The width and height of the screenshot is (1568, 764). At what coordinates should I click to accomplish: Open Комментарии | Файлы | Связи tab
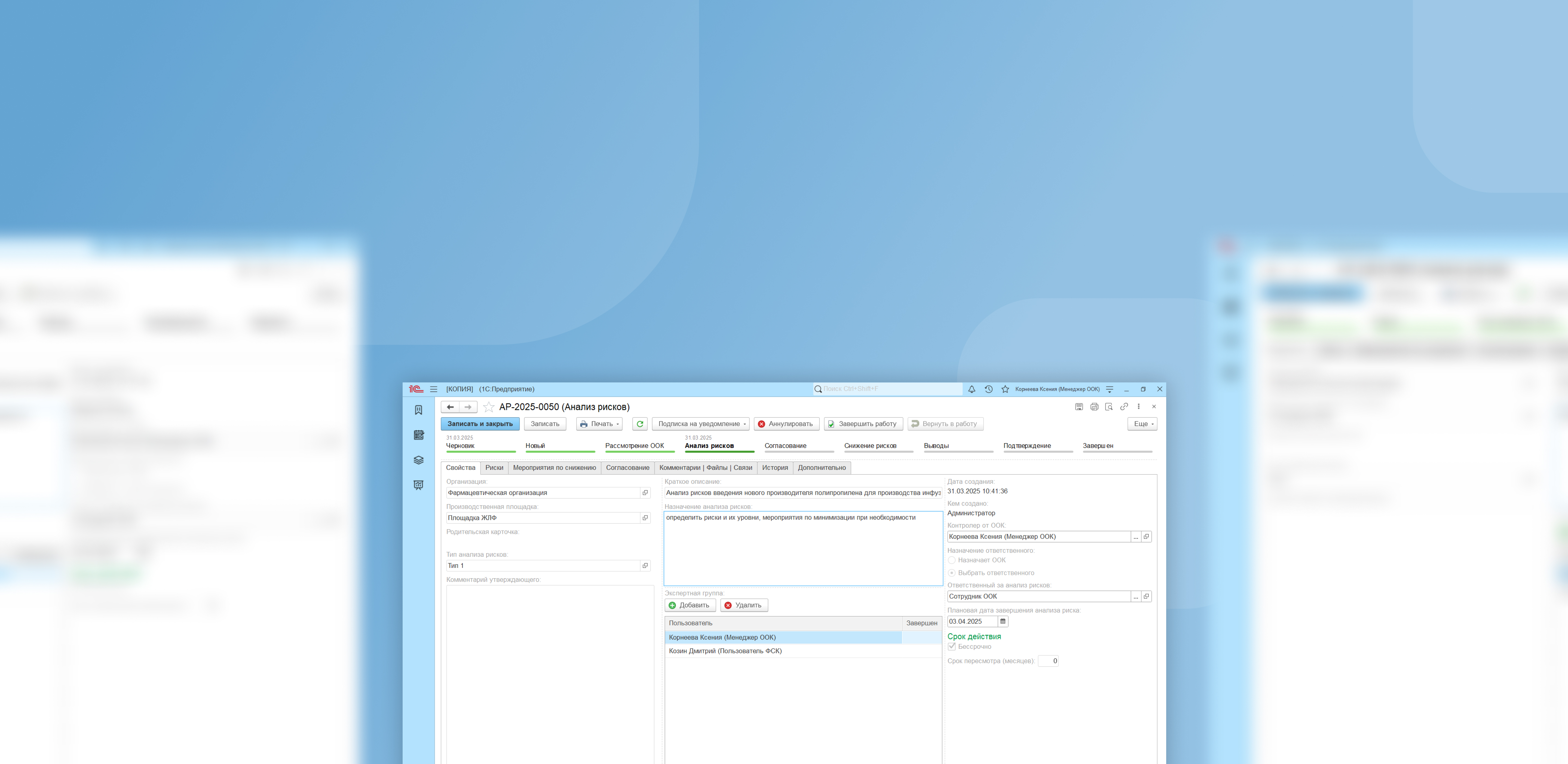[706, 468]
